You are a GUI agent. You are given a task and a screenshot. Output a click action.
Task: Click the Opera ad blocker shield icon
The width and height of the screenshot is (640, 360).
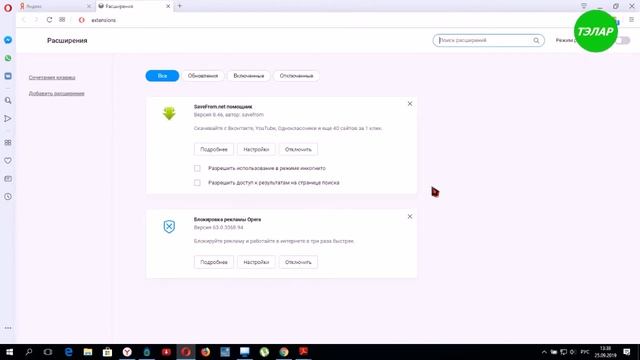coord(169,226)
